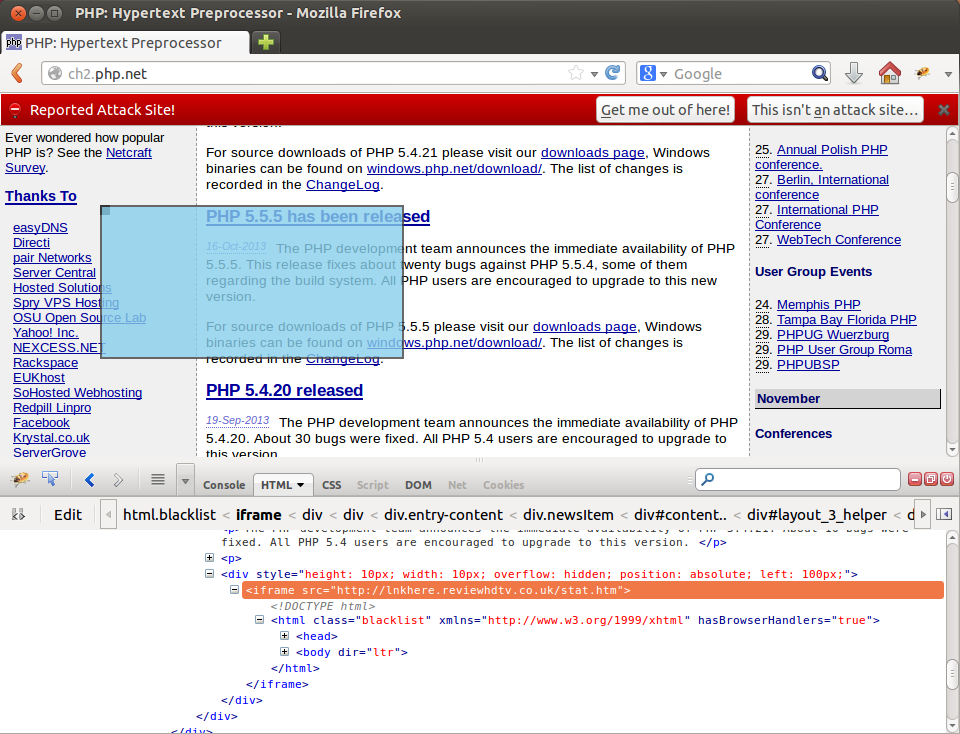Click the break on mutate icon
The image size is (960, 734).
pyautogui.click(x=18, y=515)
